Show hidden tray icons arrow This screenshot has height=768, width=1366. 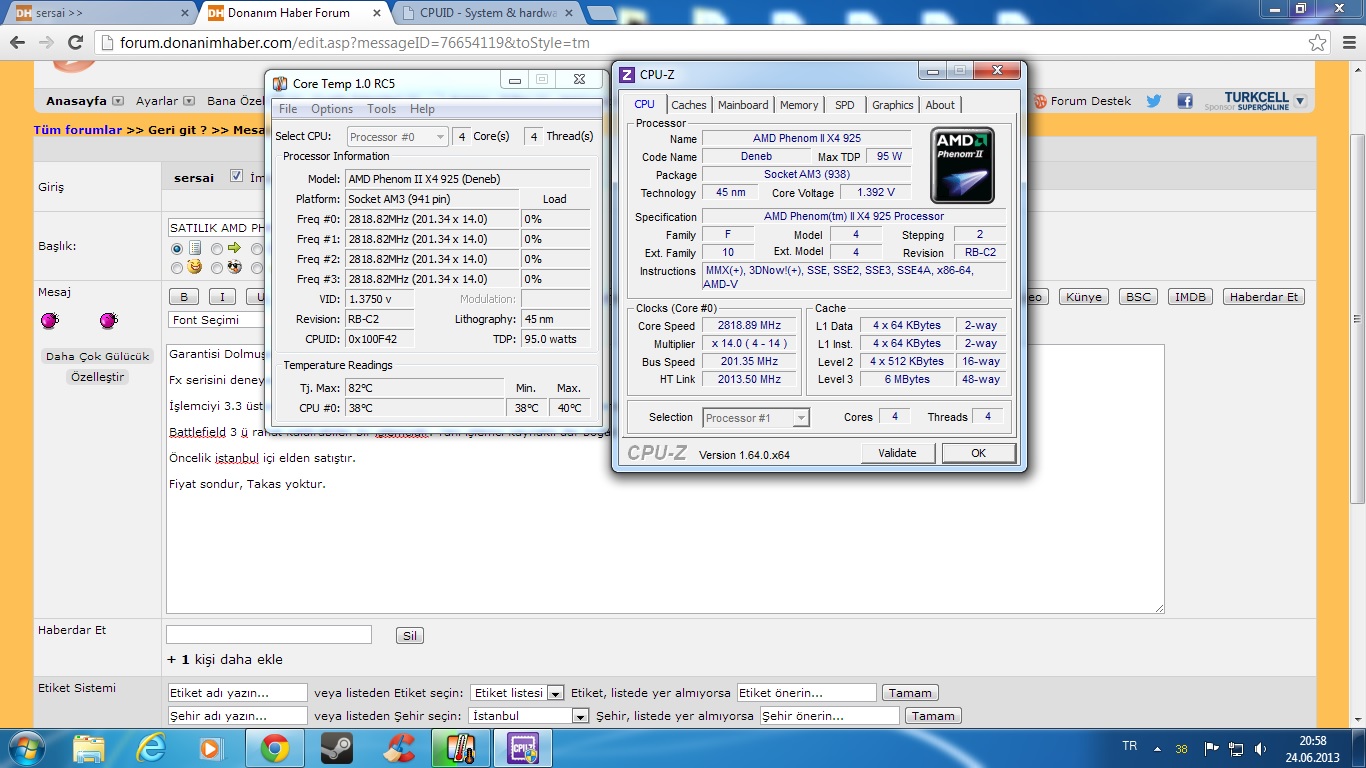pyautogui.click(x=1158, y=748)
